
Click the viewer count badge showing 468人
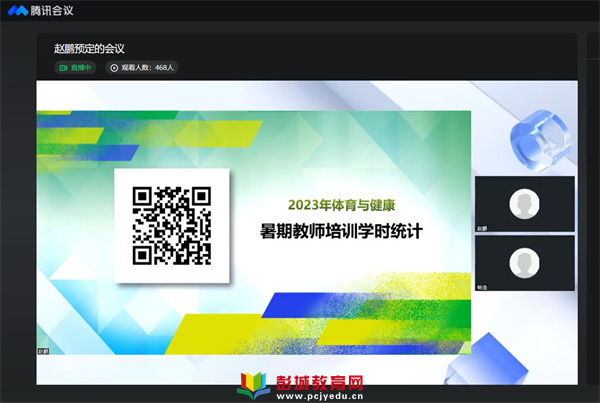click(142, 68)
